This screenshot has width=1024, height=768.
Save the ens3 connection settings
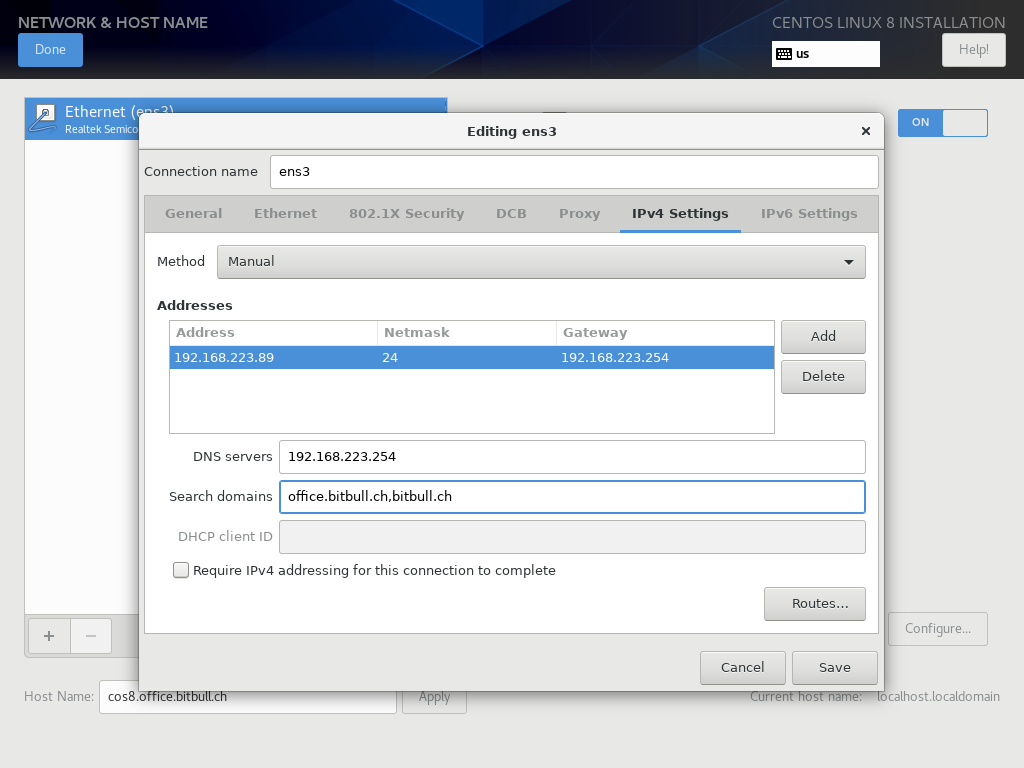[835, 667]
